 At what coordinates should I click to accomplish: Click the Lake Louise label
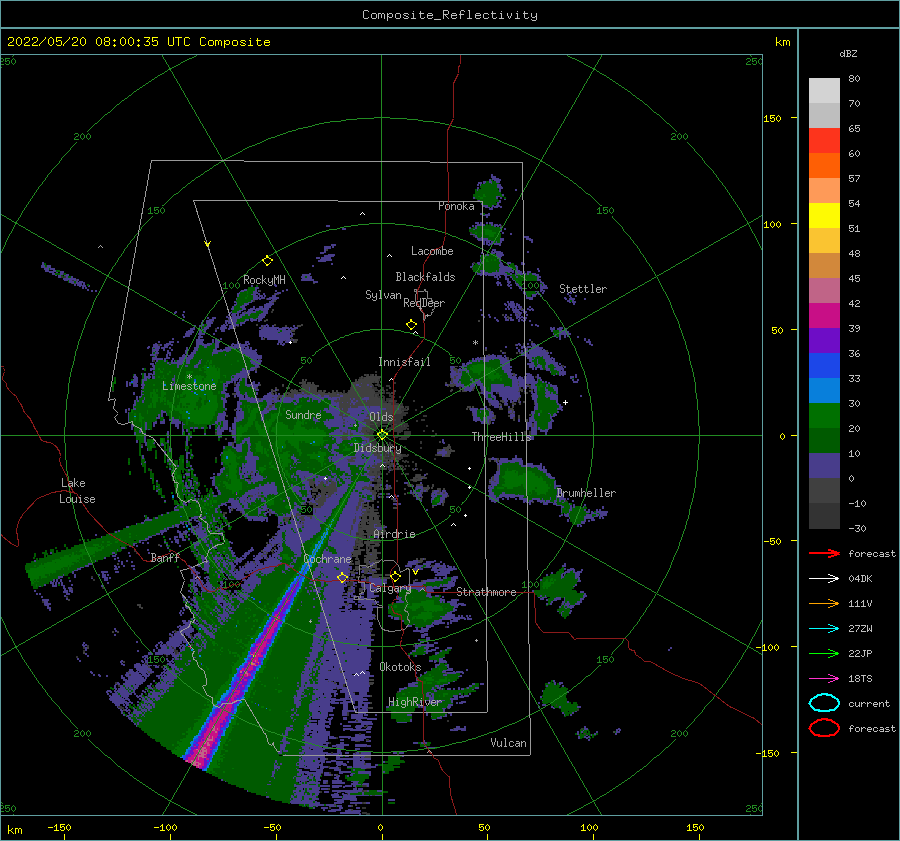tap(77, 491)
